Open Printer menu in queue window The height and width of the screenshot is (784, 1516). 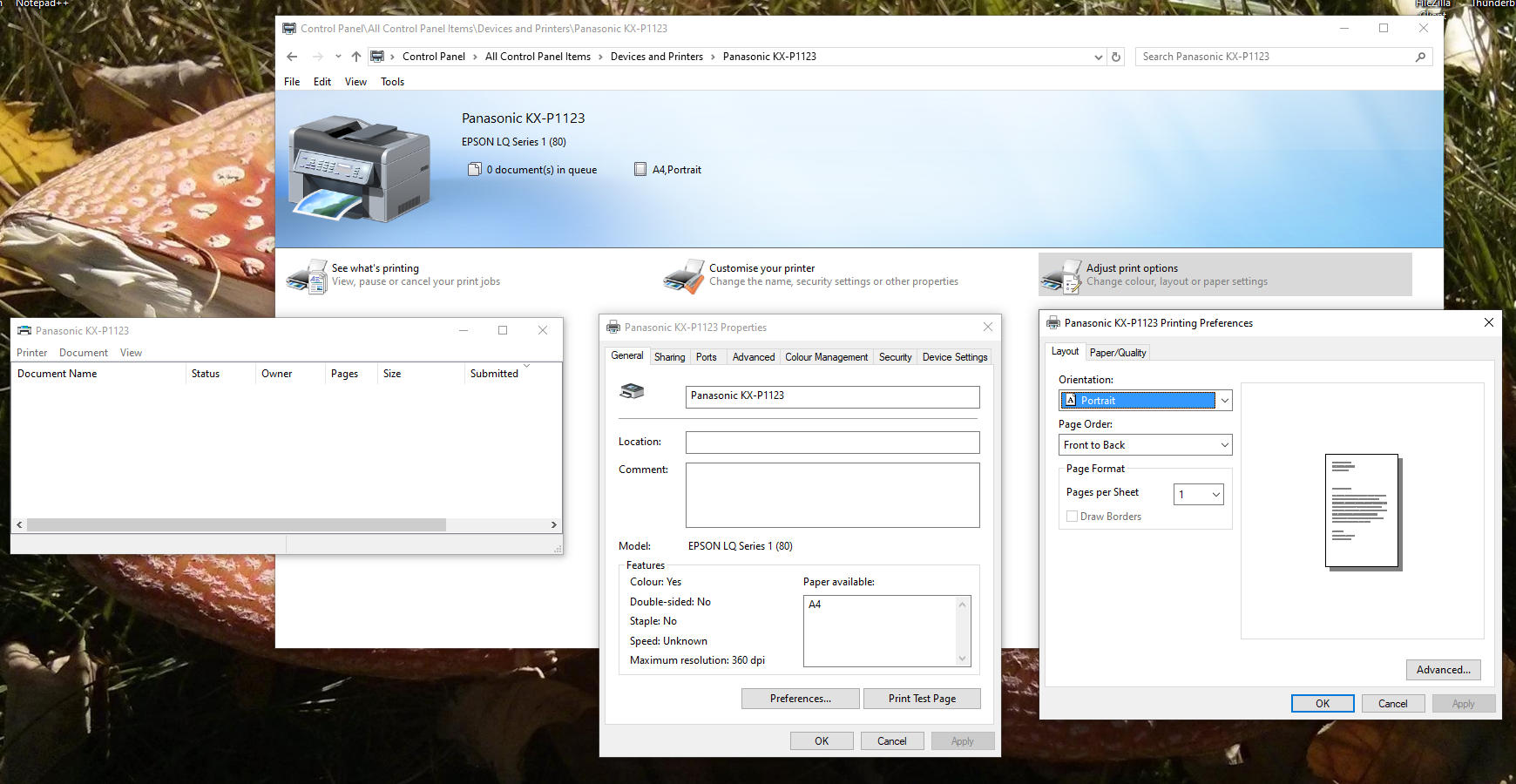click(32, 353)
